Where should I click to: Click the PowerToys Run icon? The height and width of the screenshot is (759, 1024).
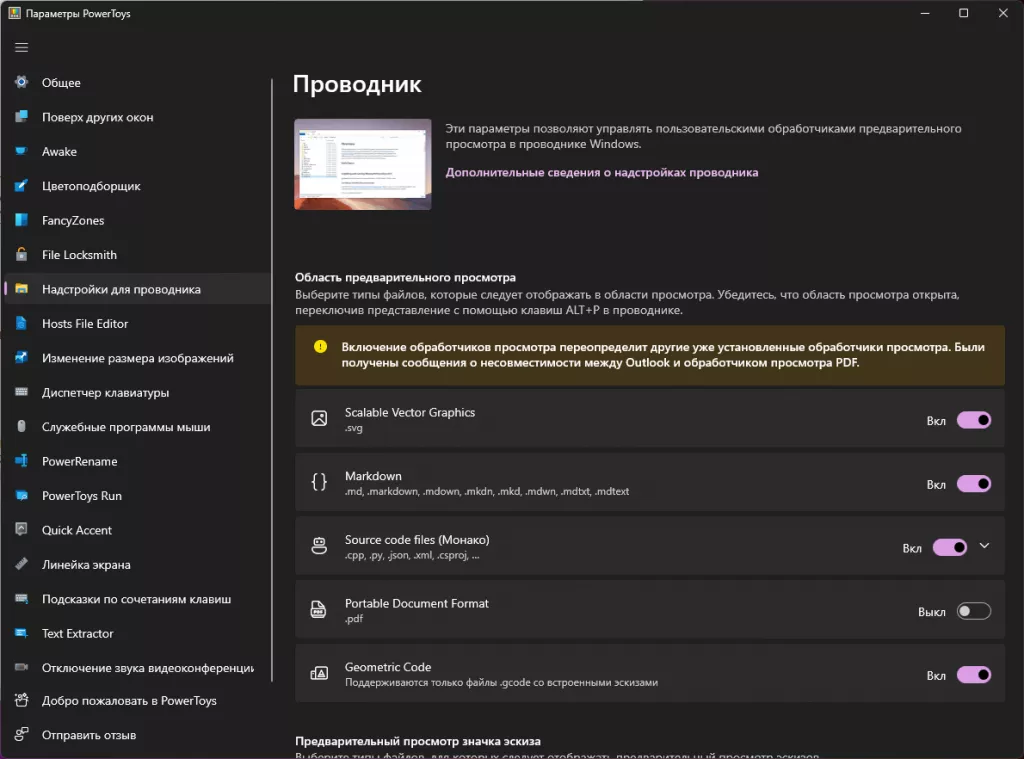click(21, 496)
